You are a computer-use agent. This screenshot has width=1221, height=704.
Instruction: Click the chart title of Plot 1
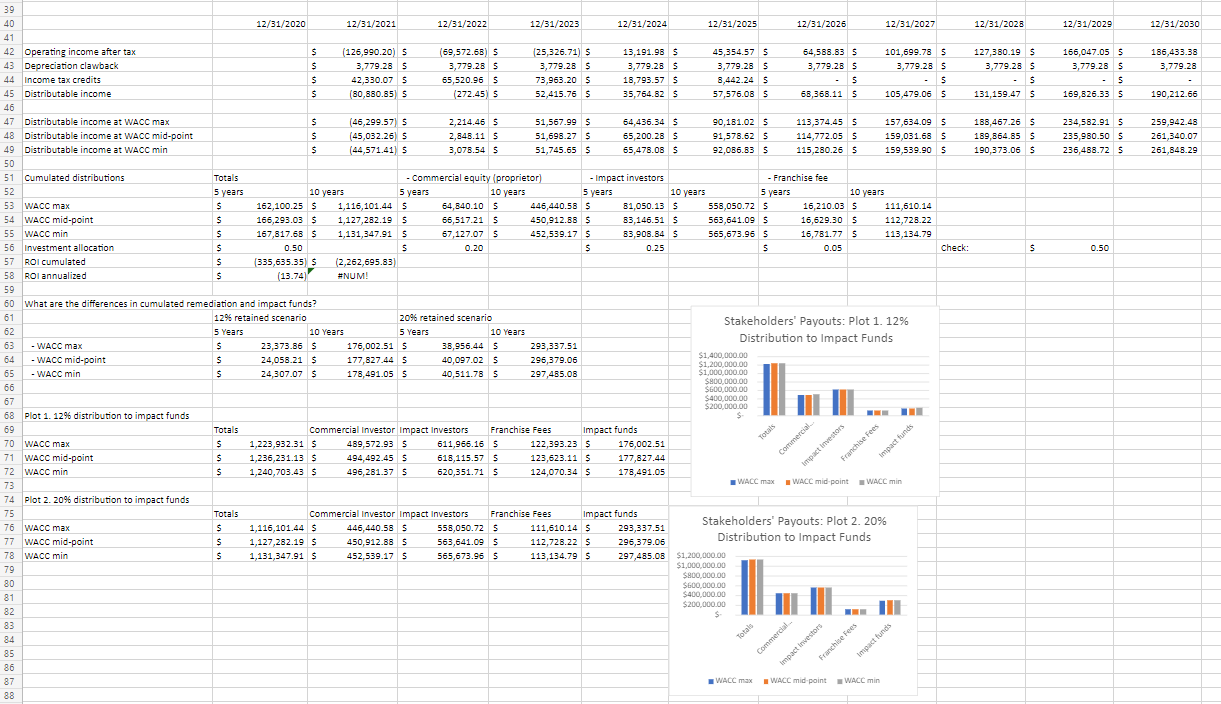[x=814, y=329]
